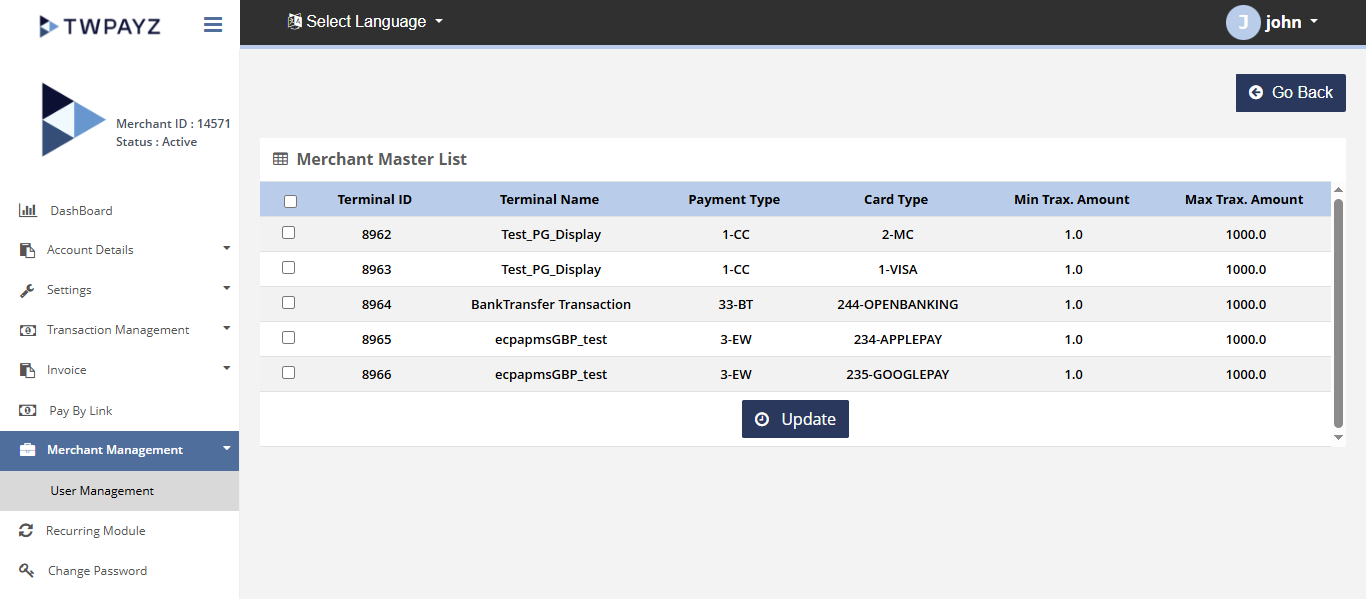Click john's user avatar icon
Viewport: 1366px width, 599px height.
click(x=1242, y=22)
